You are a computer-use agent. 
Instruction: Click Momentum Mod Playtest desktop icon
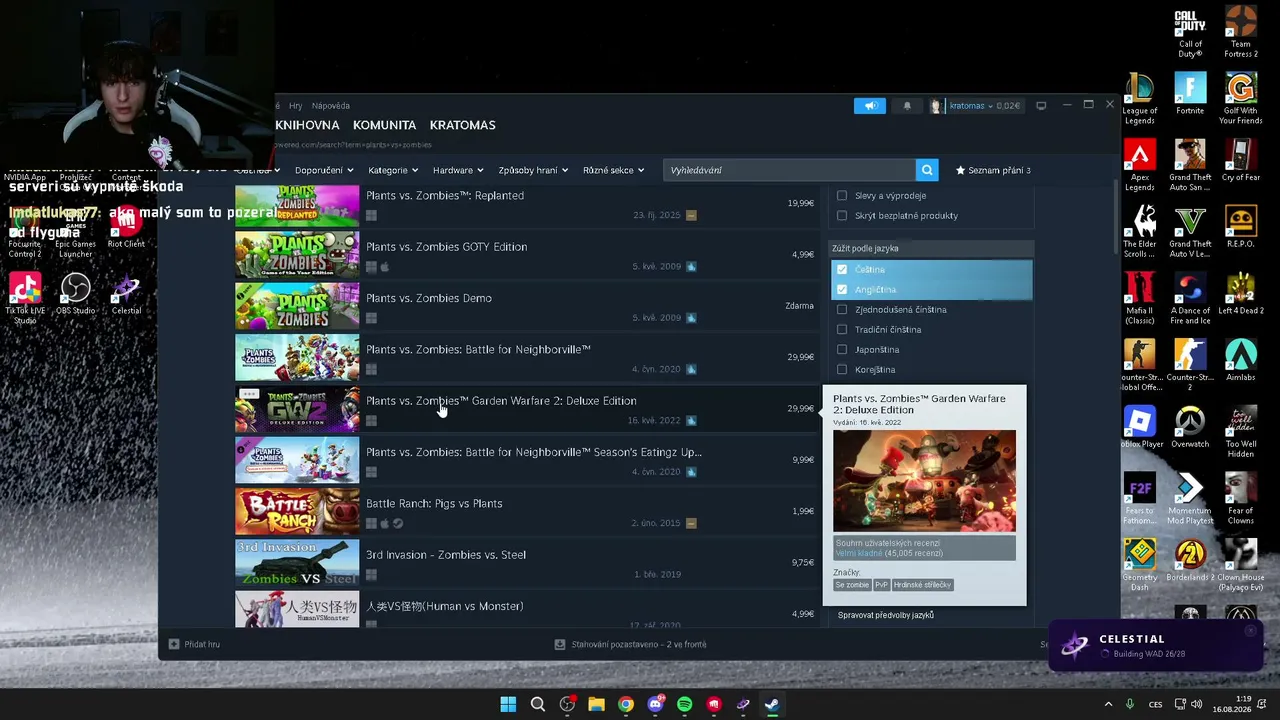[x=1190, y=499]
